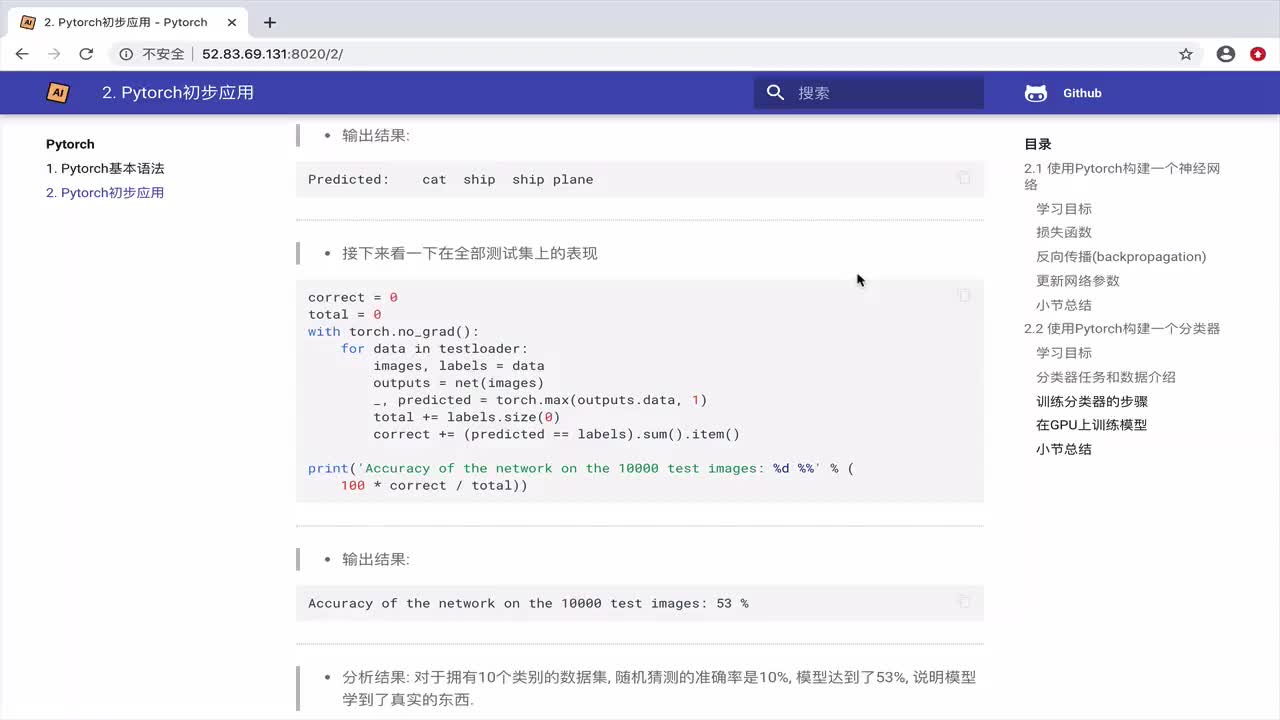Reload the page with the refresh icon
Image resolution: width=1280 pixels, height=720 pixels.
coord(86,54)
